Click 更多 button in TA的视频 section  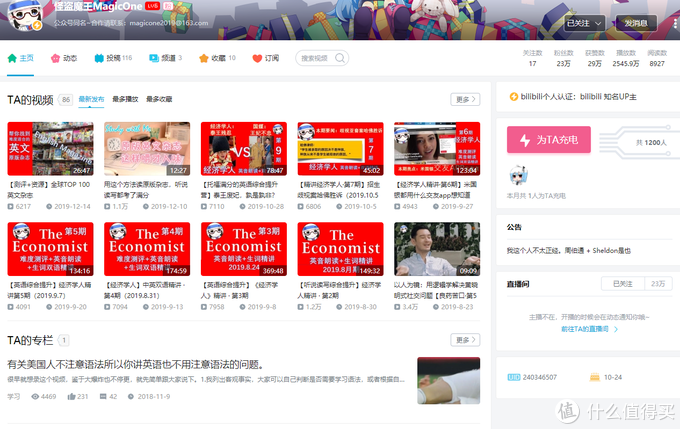point(465,99)
